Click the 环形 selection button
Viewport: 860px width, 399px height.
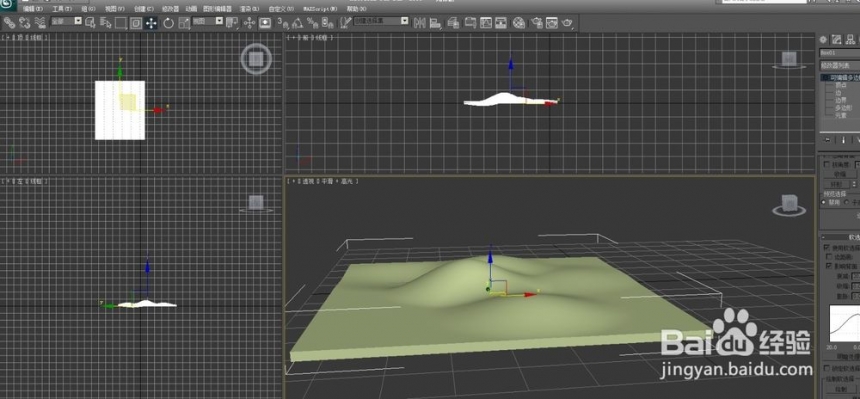[x=837, y=184]
